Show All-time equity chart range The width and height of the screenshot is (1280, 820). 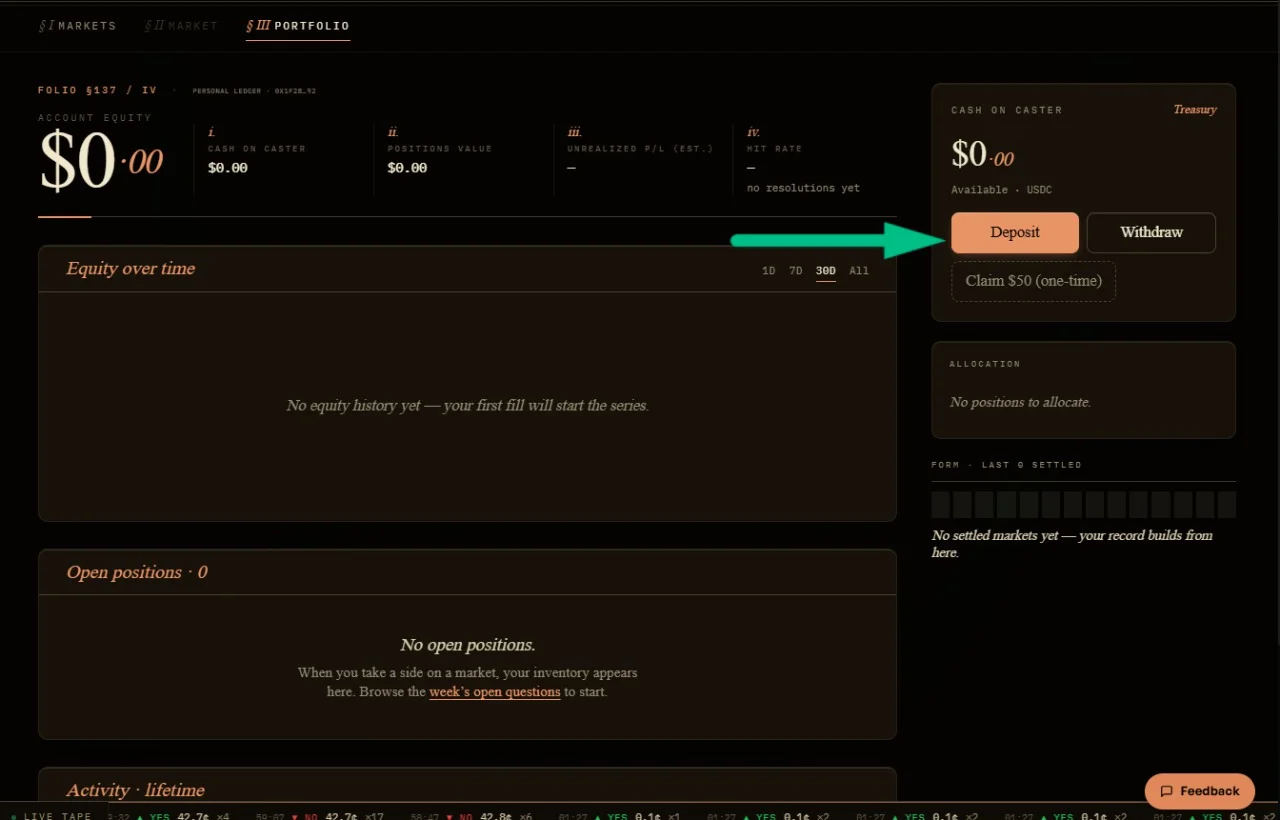(x=859, y=271)
